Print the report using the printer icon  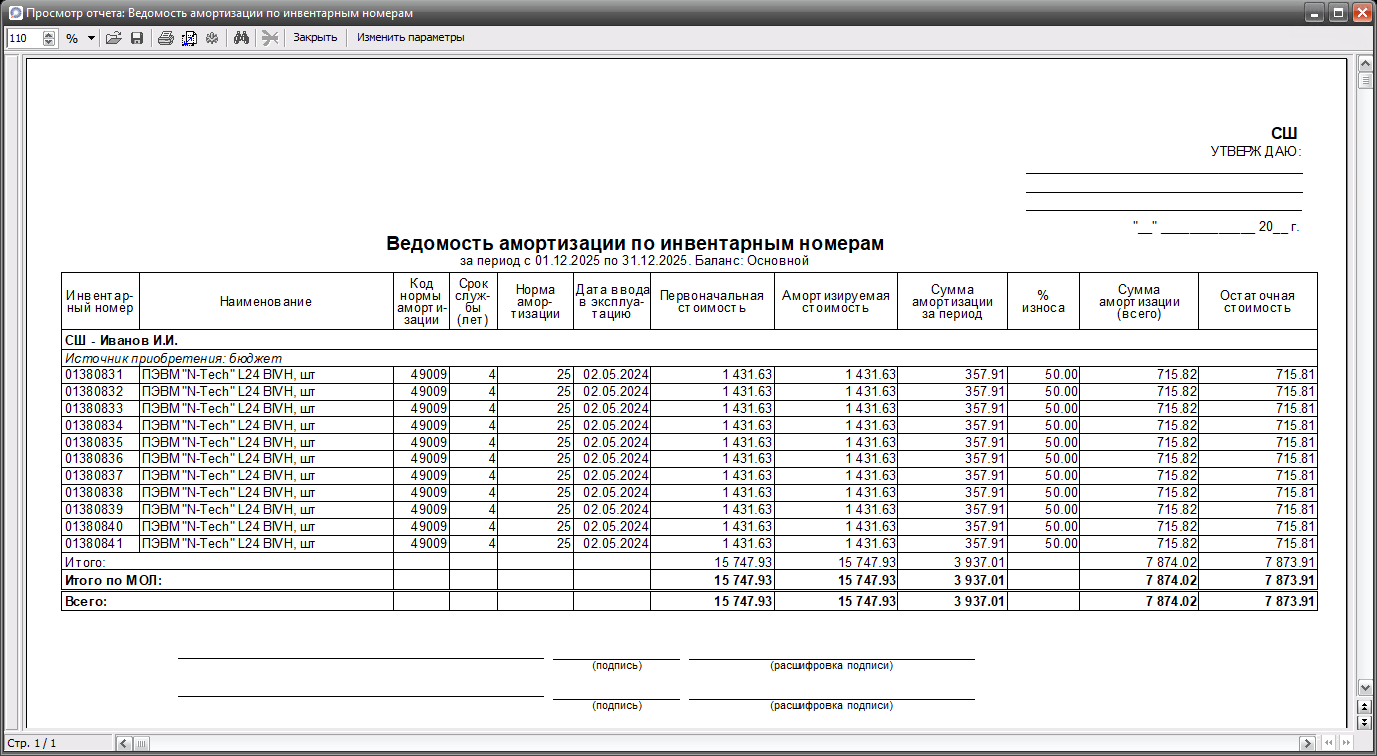point(166,38)
